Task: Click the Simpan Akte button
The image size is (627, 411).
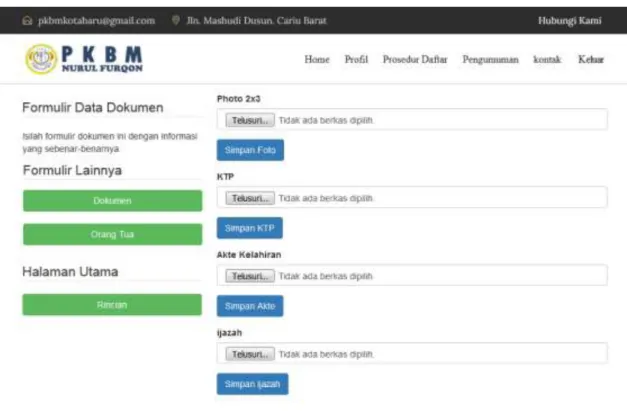Action: pos(250,306)
